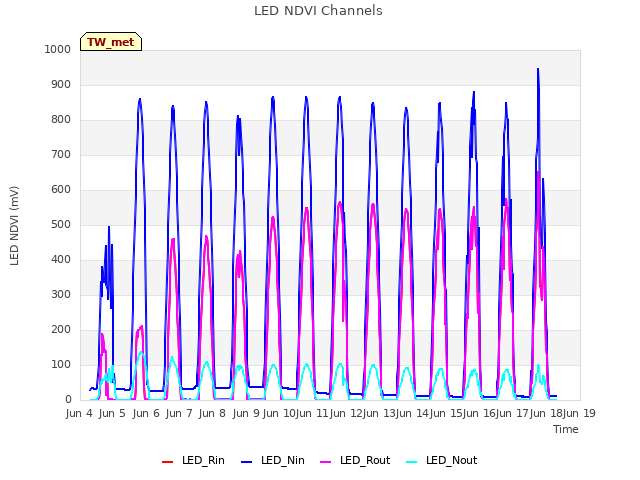Click the 1000 y-axis tick label
Screen dimensions: 640x480
(58, 49)
